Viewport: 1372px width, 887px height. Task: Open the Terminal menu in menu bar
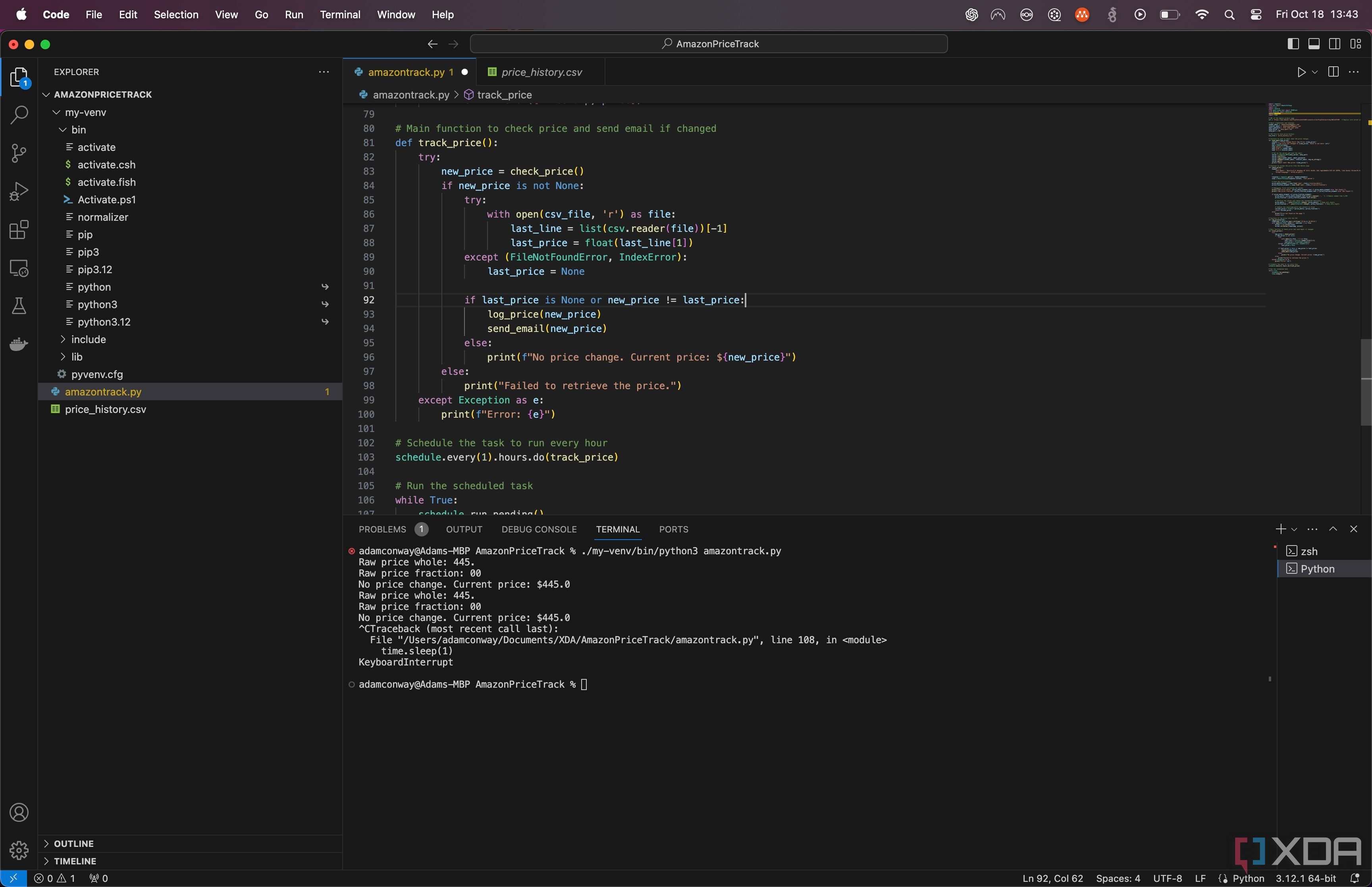(x=340, y=15)
